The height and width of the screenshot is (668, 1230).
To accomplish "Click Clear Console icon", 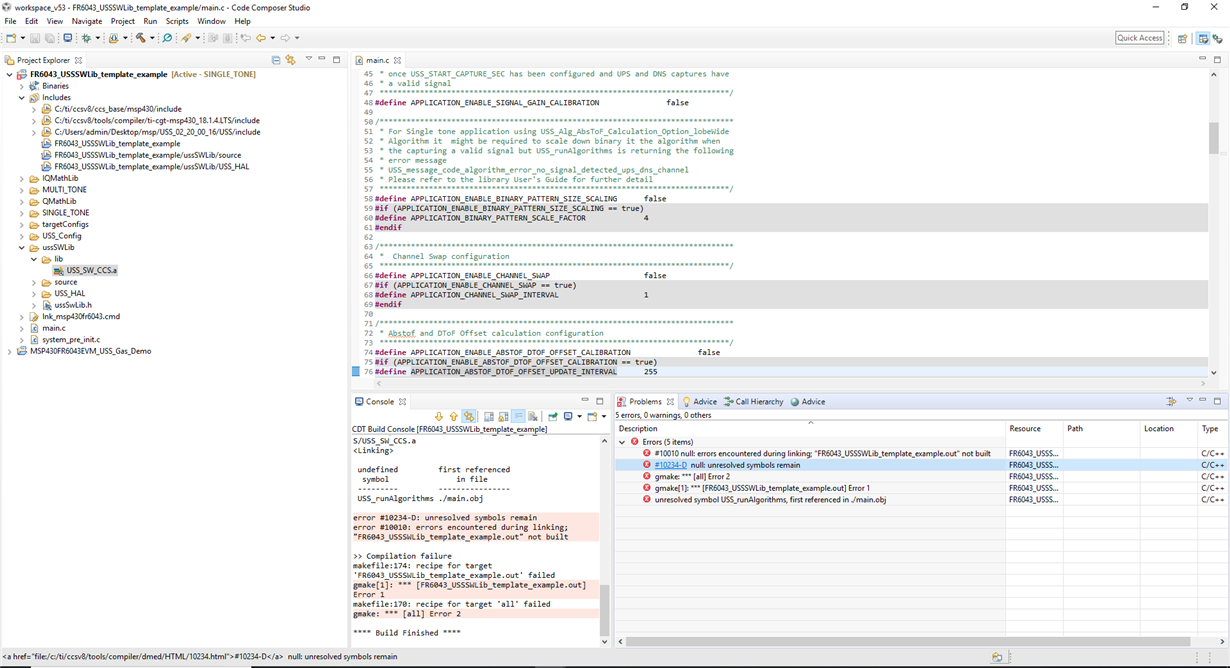I will coord(533,416).
